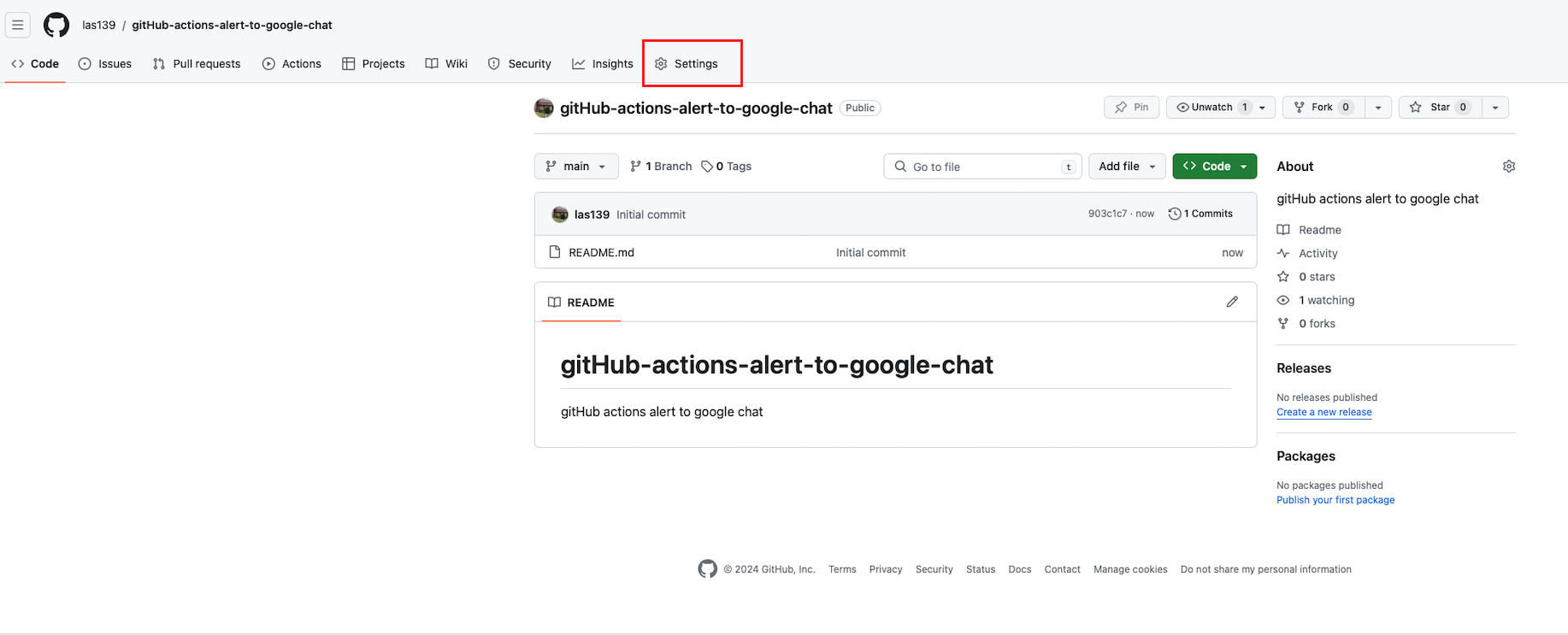Image resolution: width=1568 pixels, height=635 pixels.
Task: Click Manage cookies in the footer
Action: point(1130,569)
